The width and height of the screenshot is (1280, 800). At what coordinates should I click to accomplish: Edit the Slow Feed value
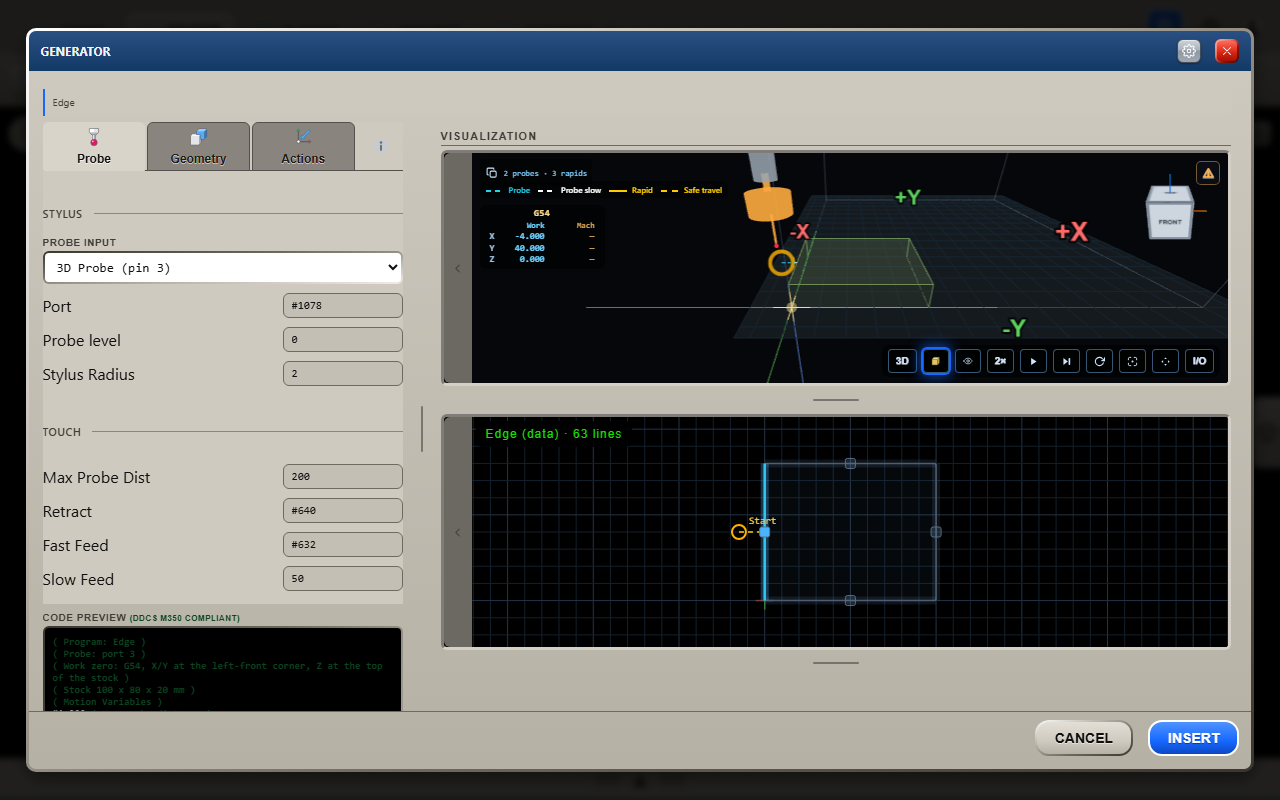pos(343,579)
